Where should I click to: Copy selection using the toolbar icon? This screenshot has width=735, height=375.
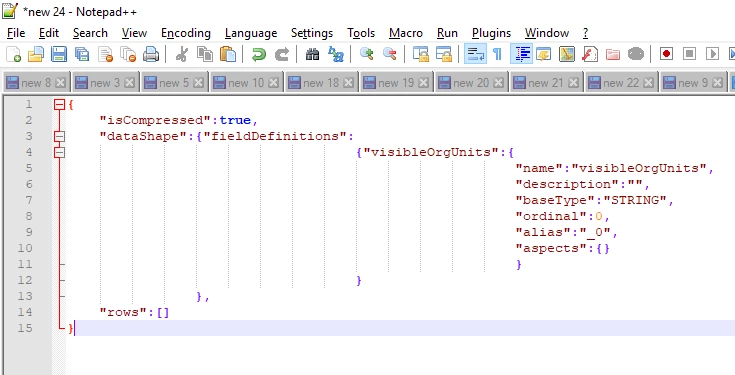pos(205,54)
